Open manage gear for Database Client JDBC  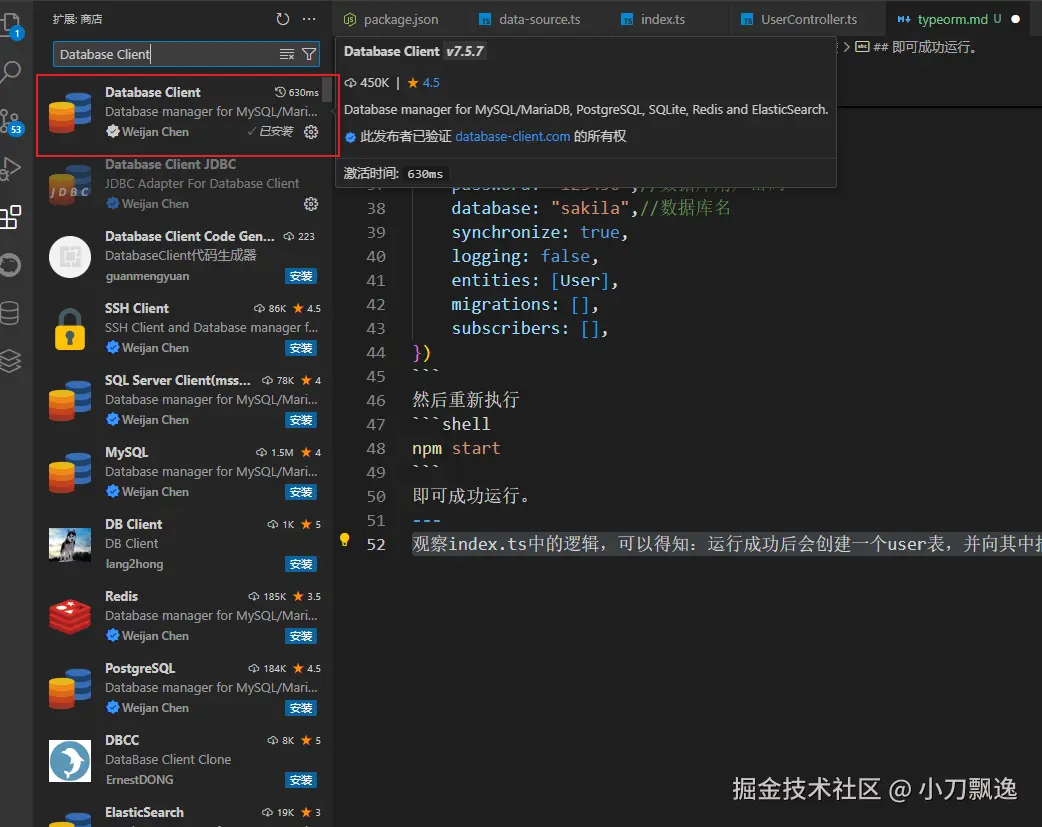click(311, 204)
